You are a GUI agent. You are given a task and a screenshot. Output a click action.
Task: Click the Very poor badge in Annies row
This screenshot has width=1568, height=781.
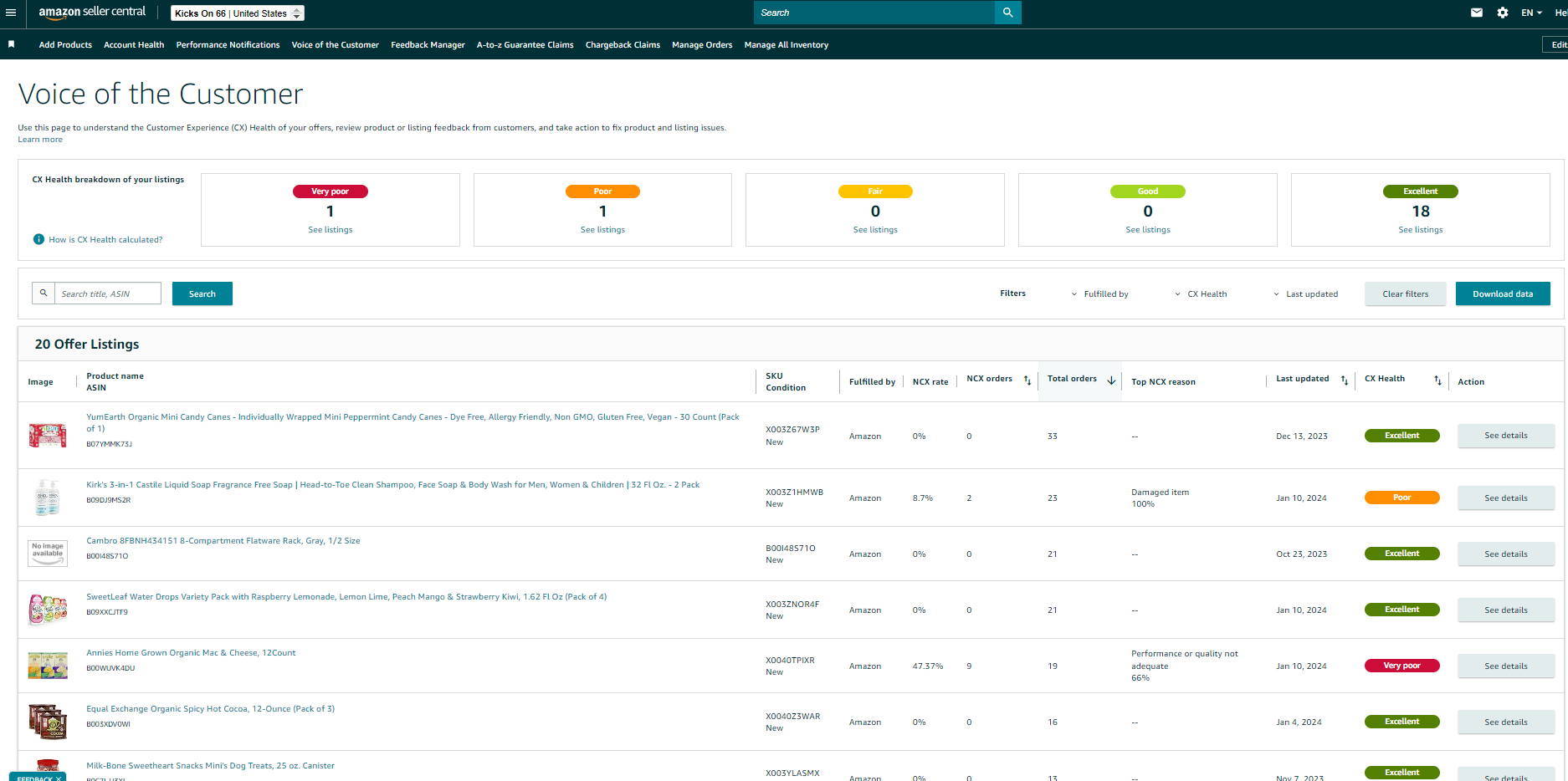pyautogui.click(x=1401, y=666)
